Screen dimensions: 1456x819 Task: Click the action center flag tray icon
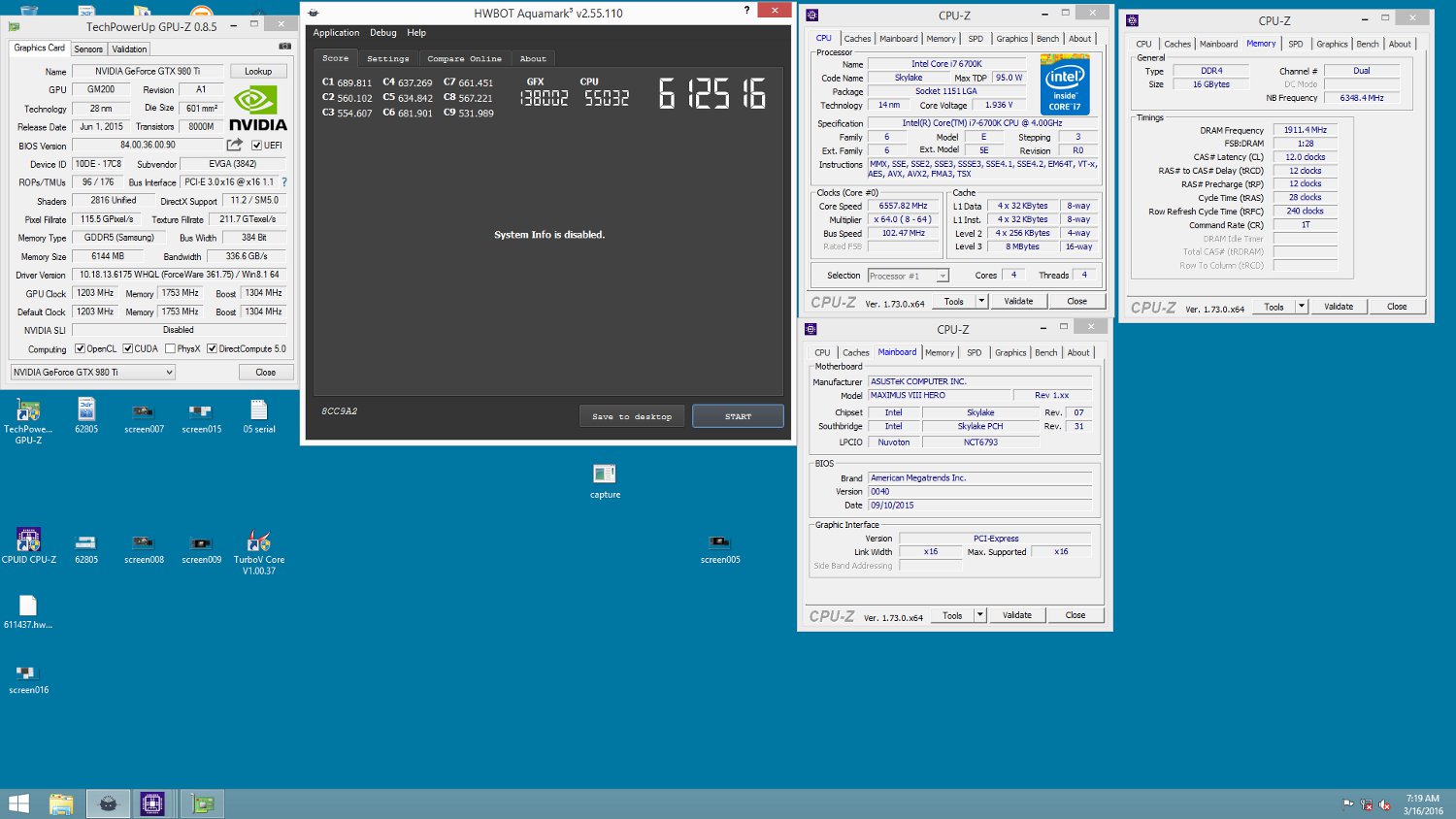point(1348,804)
